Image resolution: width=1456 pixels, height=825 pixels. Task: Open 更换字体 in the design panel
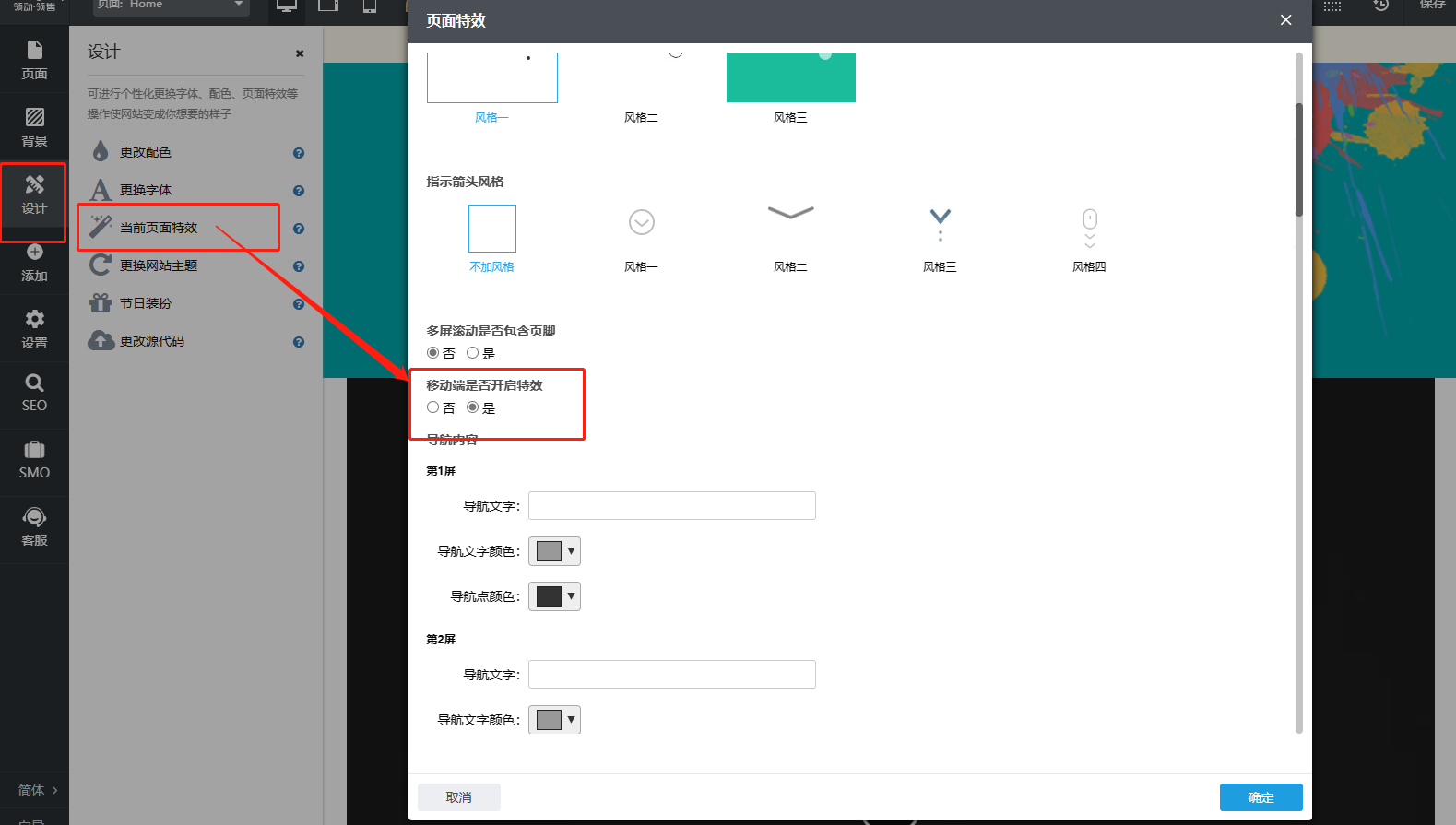(146, 190)
